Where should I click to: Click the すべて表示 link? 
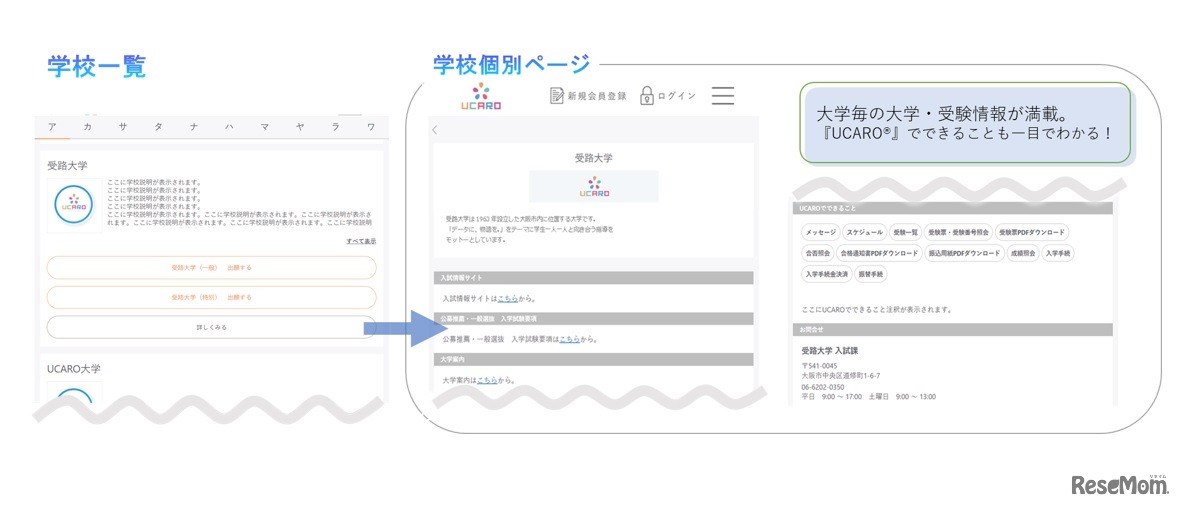coord(361,241)
